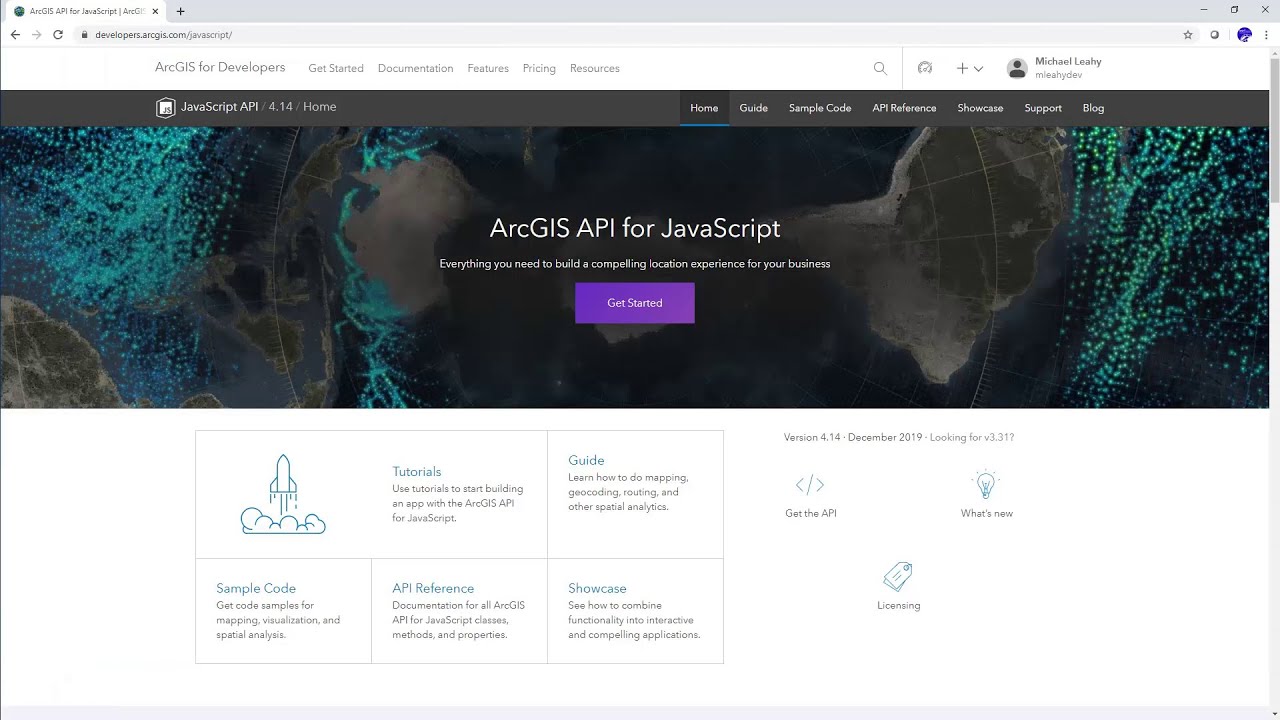Open the Features menu item
The width and height of the screenshot is (1280, 720).
tap(488, 68)
